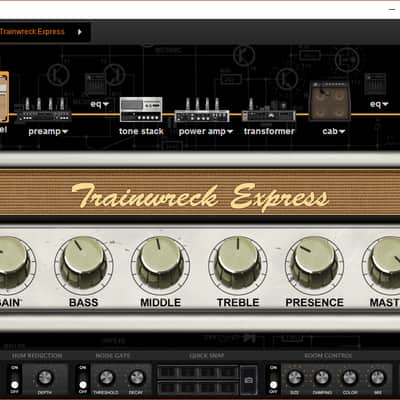This screenshot has width=400, height=400.
Task: Click the Noise Gate DECAY knob
Action: tap(136, 377)
